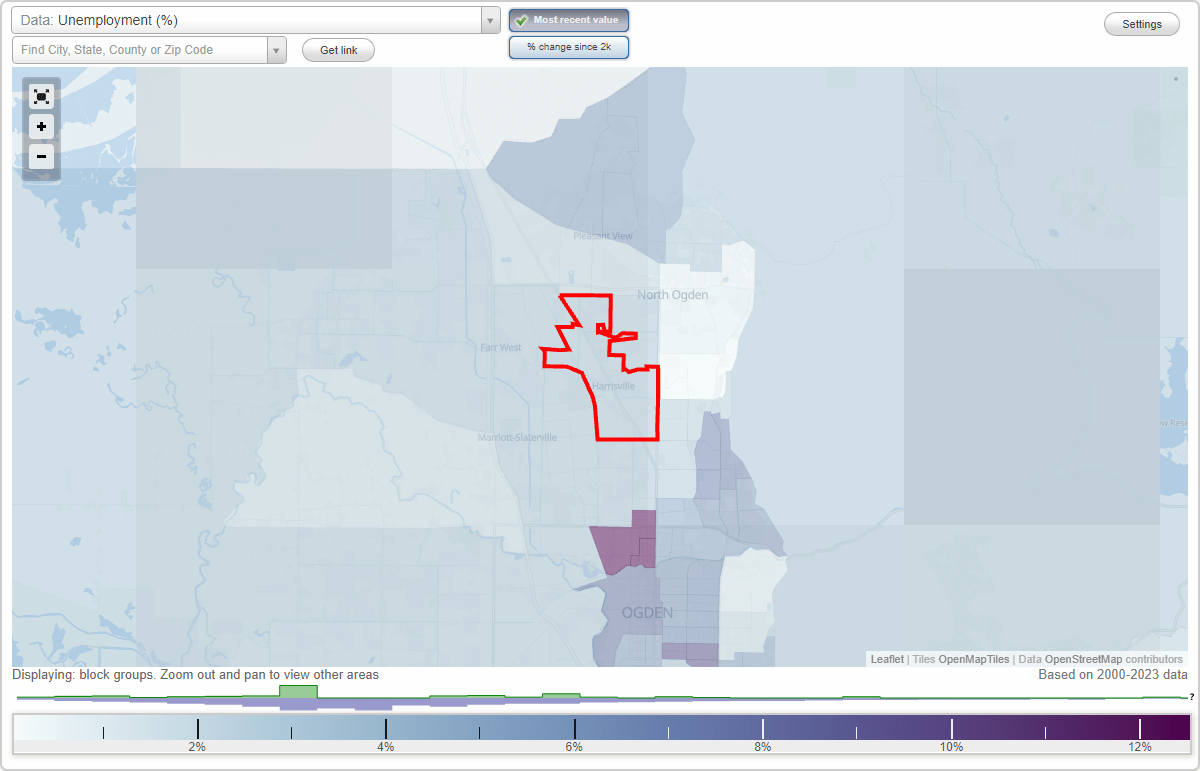1200x771 pixels.
Task: Click the Leaflet attribution link
Action: click(x=886, y=659)
